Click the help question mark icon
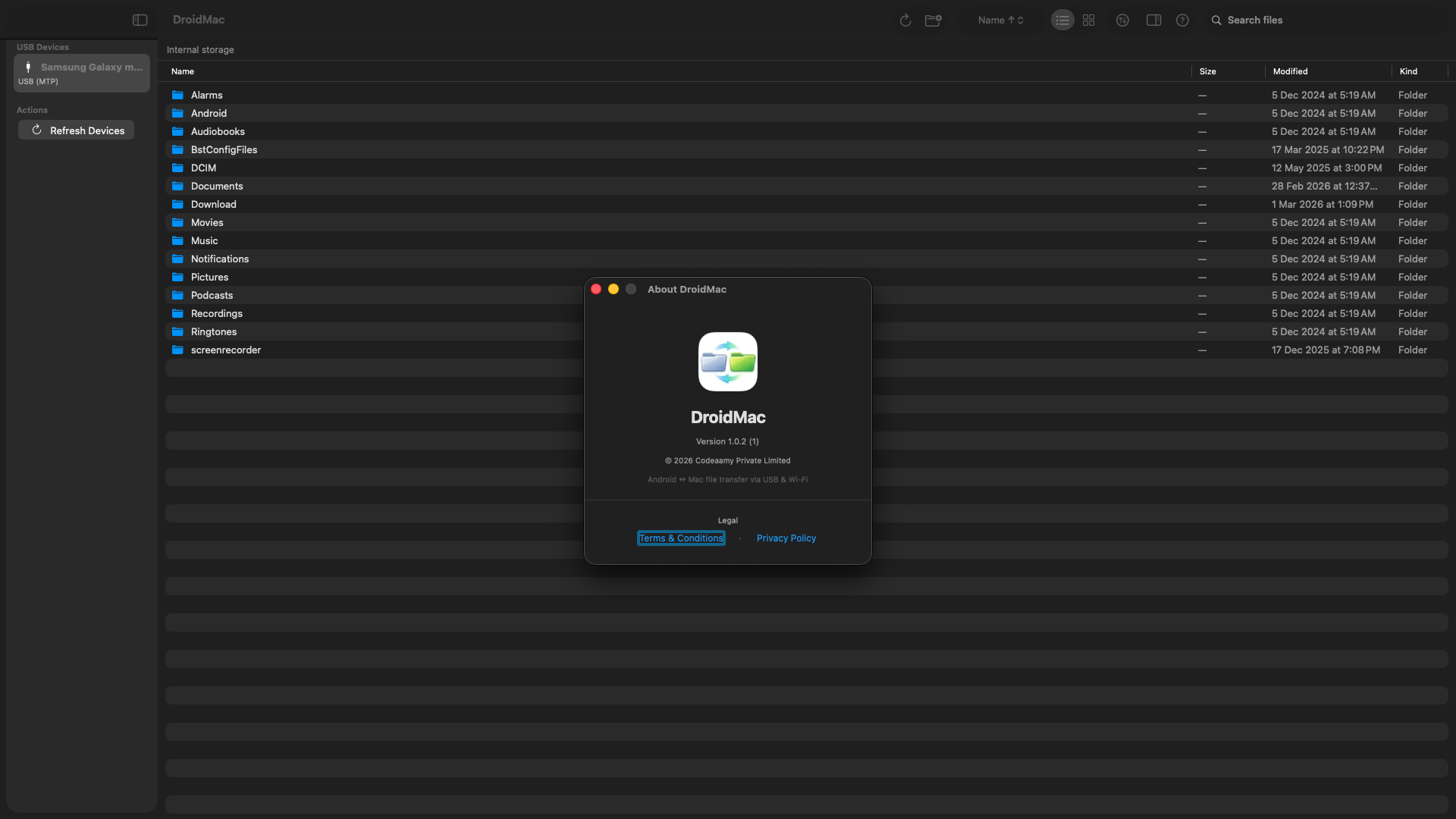 (1182, 20)
